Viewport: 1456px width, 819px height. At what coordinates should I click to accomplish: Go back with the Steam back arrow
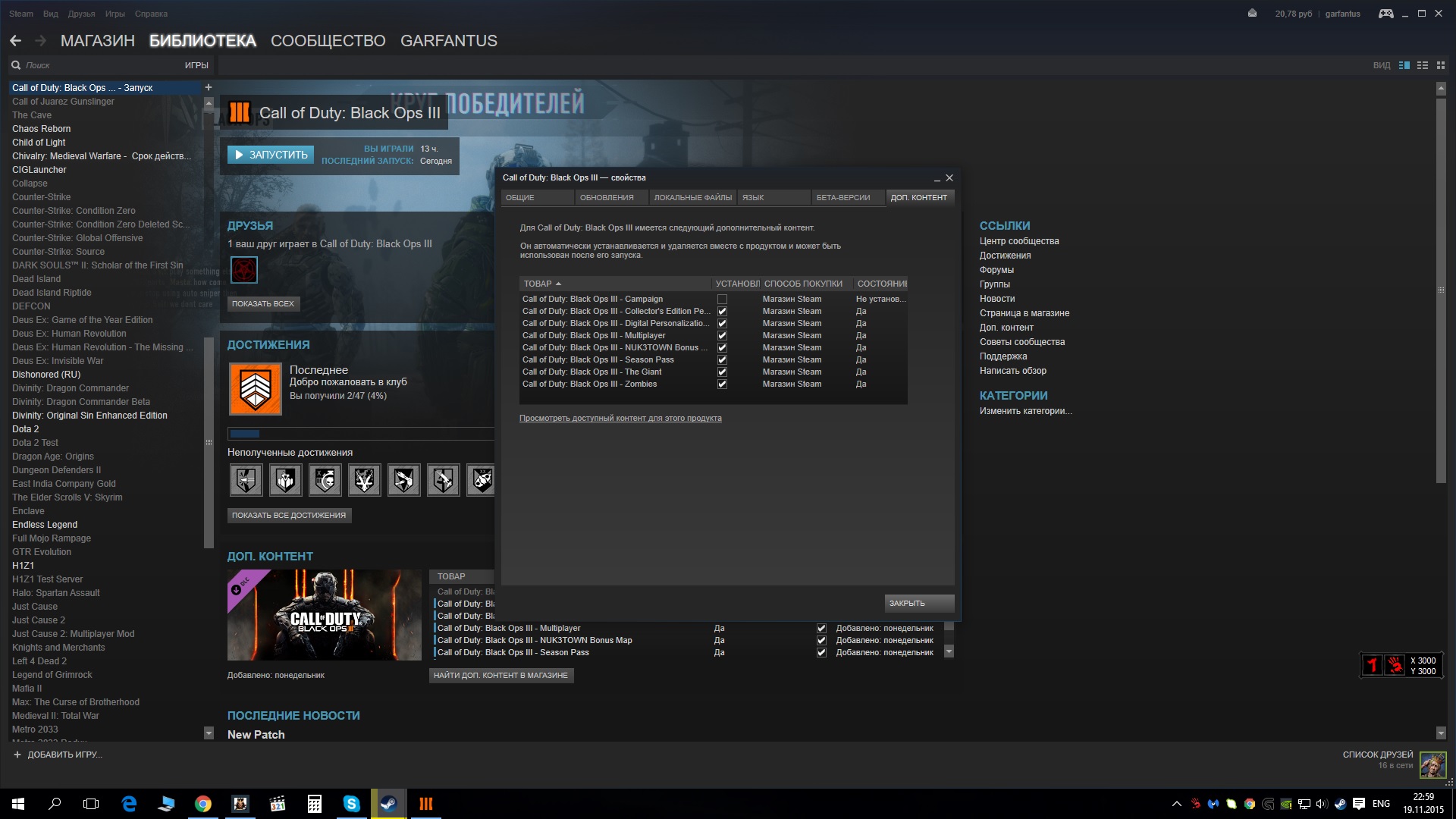click(15, 41)
